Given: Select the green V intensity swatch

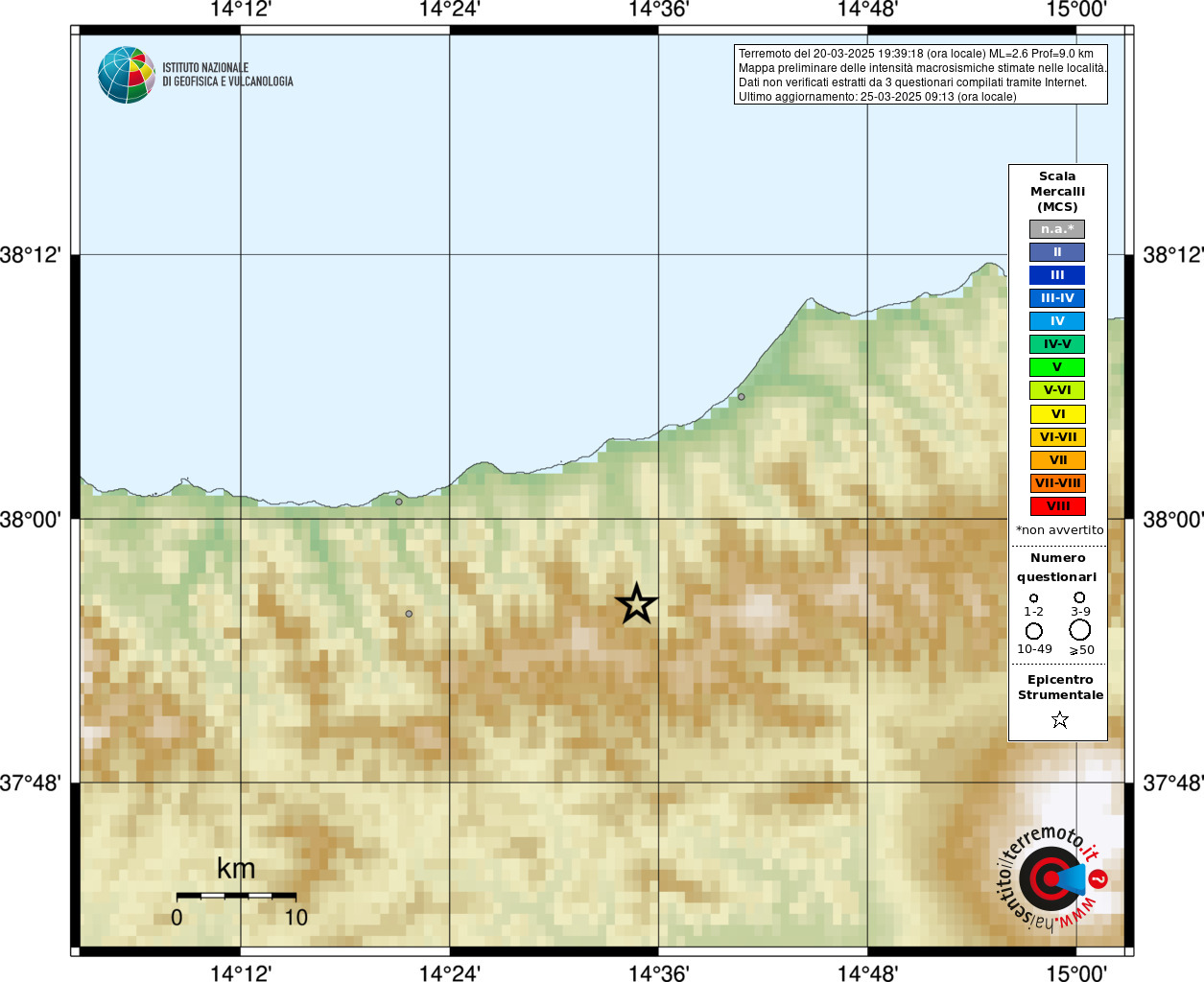Looking at the screenshot, I should 1057,367.
